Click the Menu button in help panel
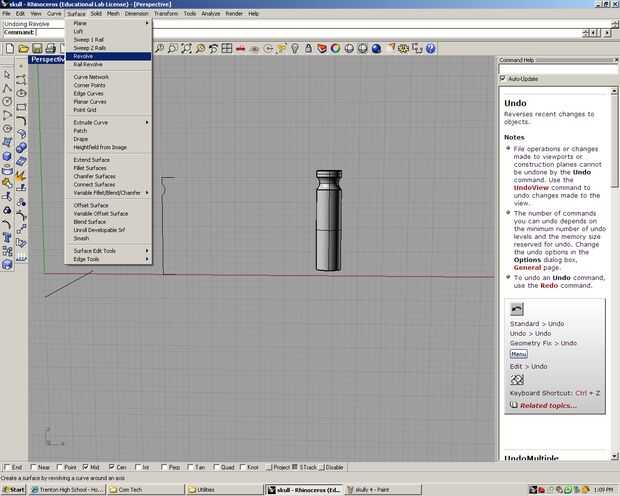The width and height of the screenshot is (620, 496). (x=518, y=354)
